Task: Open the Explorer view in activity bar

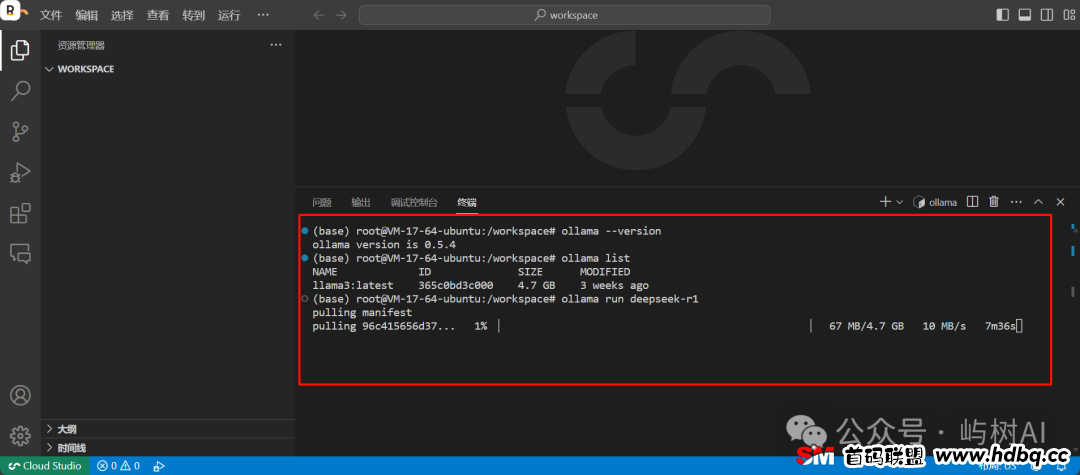Action: click(x=20, y=50)
